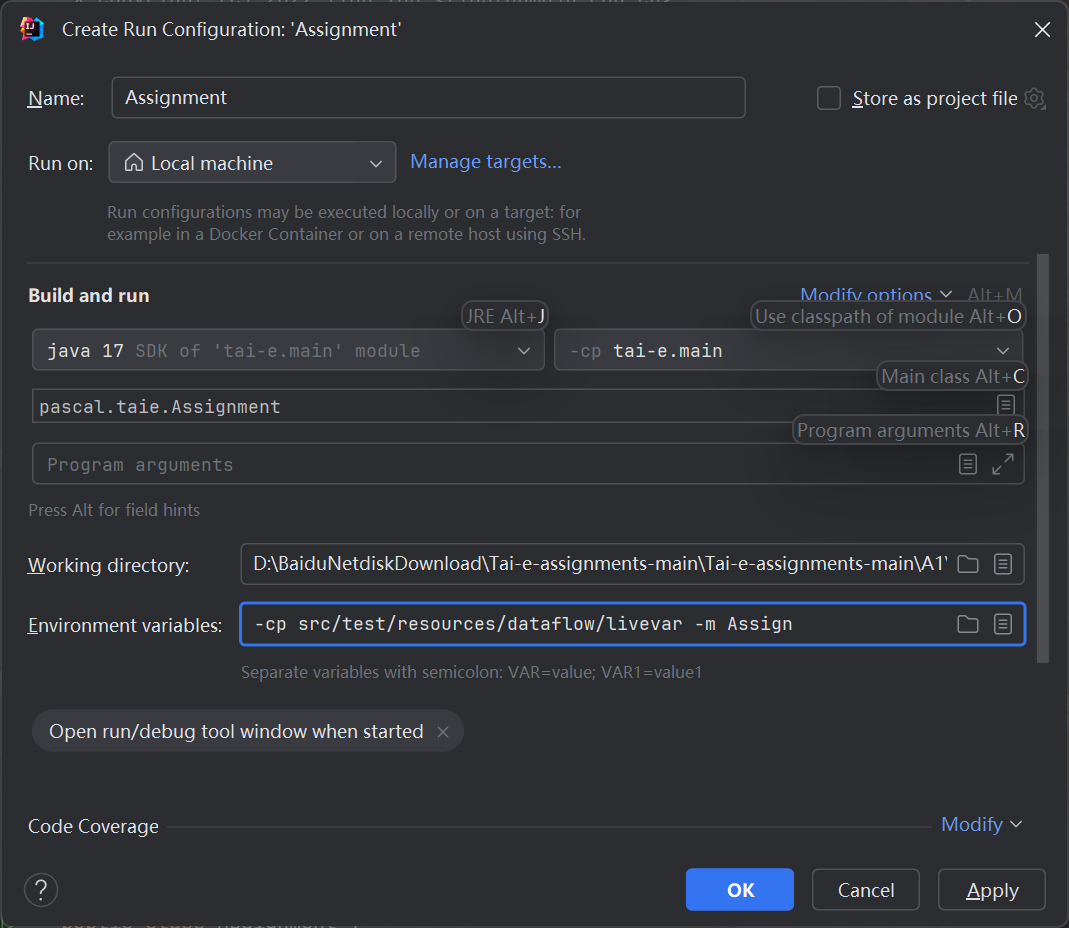Viewport: 1069px width, 928px height.
Task: Open the main class browse icon
Action: click(1005, 405)
